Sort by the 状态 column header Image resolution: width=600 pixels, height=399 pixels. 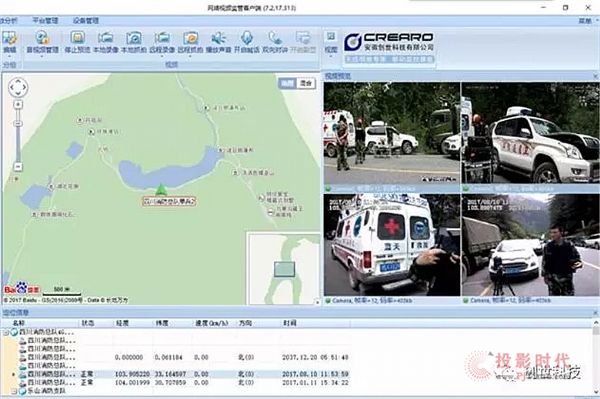coord(88,323)
